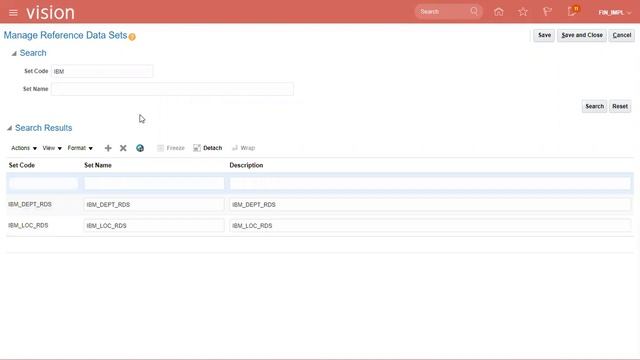Click the Set Code column header
640x360 pixels.
tap(22, 165)
